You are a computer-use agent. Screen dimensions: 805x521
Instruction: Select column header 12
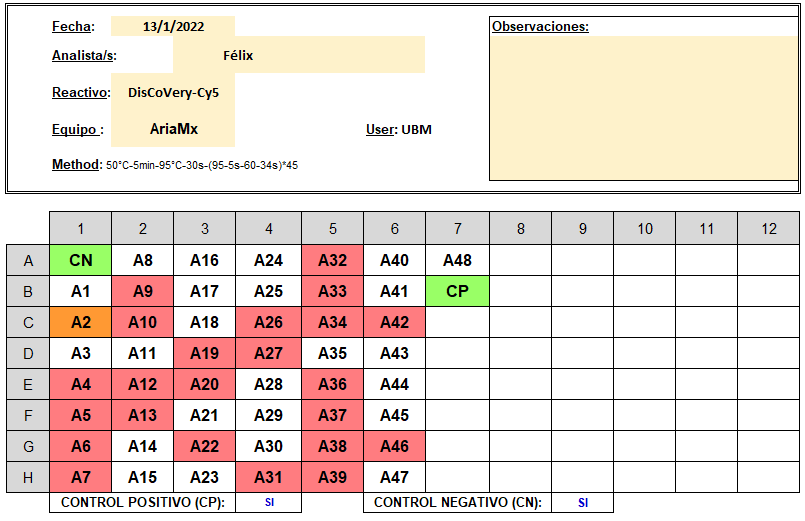point(769,228)
